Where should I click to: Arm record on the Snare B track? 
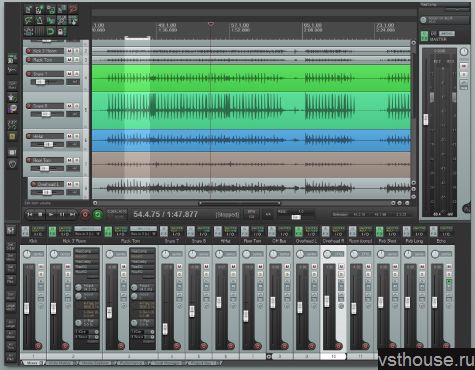tap(29, 106)
